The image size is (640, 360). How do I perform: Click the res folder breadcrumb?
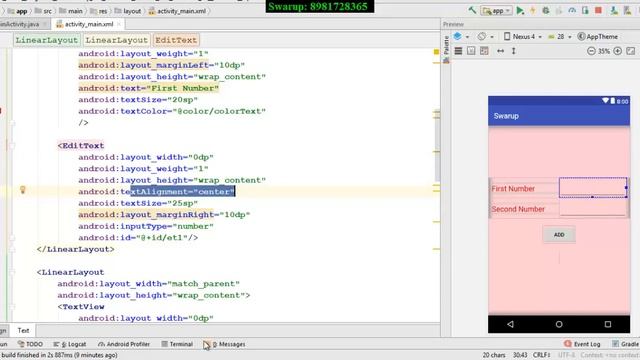pyautogui.click(x=99, y=11)
